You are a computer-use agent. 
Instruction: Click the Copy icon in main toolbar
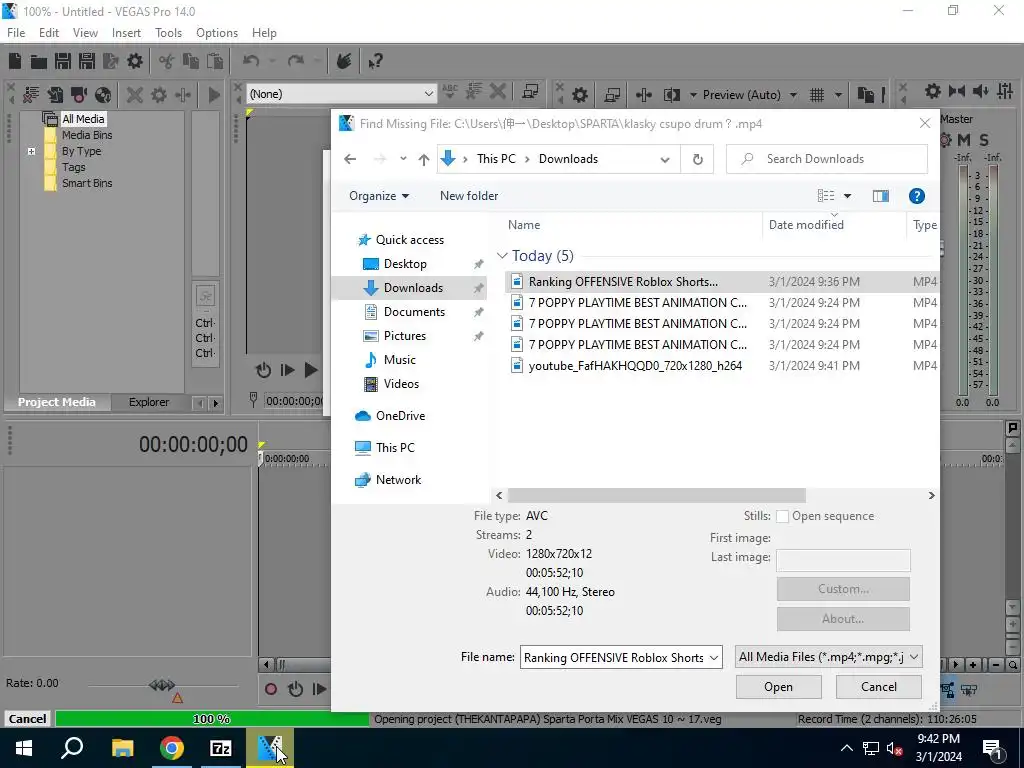191,61
